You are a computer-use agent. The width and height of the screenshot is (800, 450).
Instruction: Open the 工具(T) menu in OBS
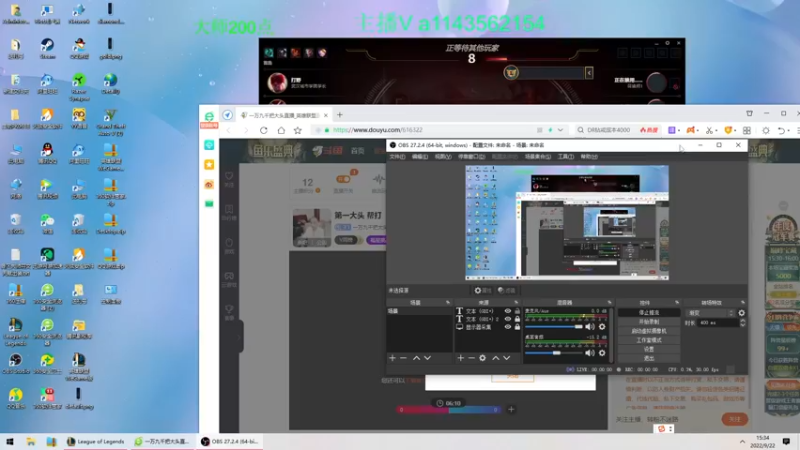pos(565,157)
